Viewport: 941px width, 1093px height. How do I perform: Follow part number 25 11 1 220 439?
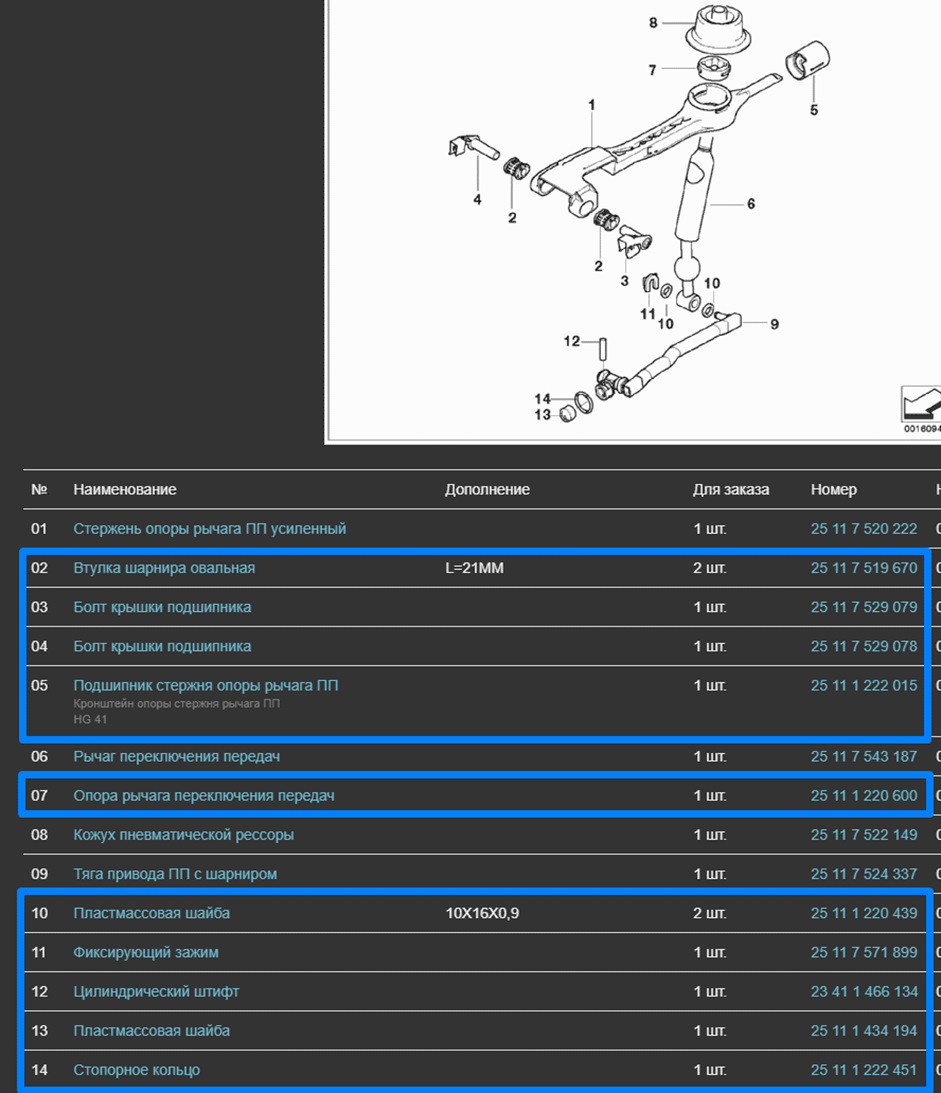click(x=864, y=912)
